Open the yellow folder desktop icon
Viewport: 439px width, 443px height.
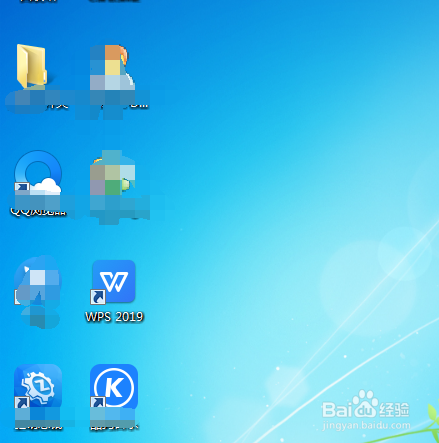[x=31, y=66]
